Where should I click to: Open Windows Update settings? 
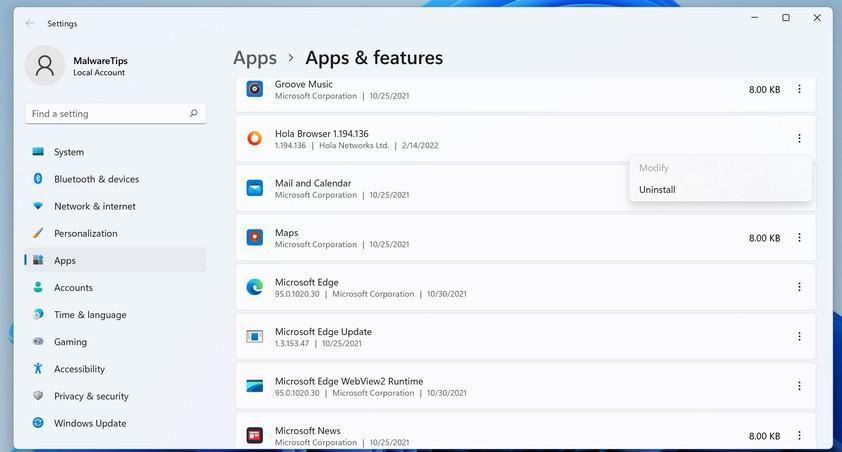pos(115,423)
